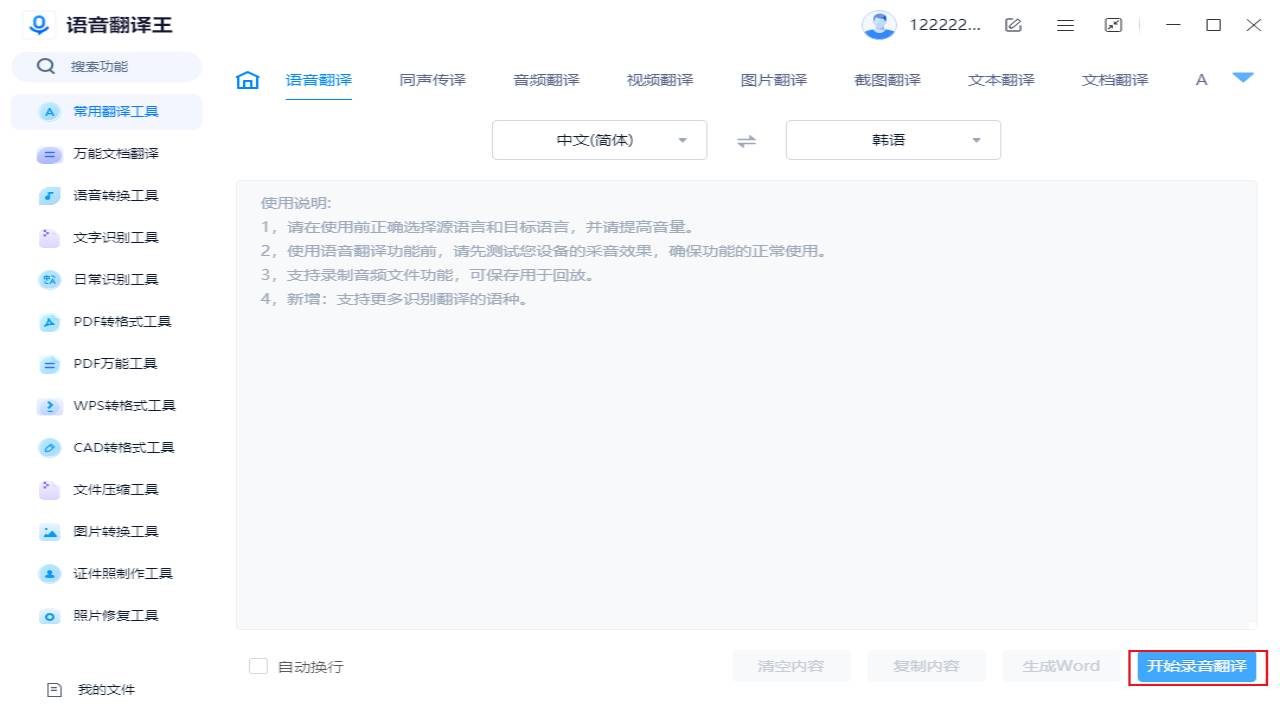Open the source language dropdown showing 中文(简体)
Screen dimensions: 1280x720
click(x=598, y=140)
